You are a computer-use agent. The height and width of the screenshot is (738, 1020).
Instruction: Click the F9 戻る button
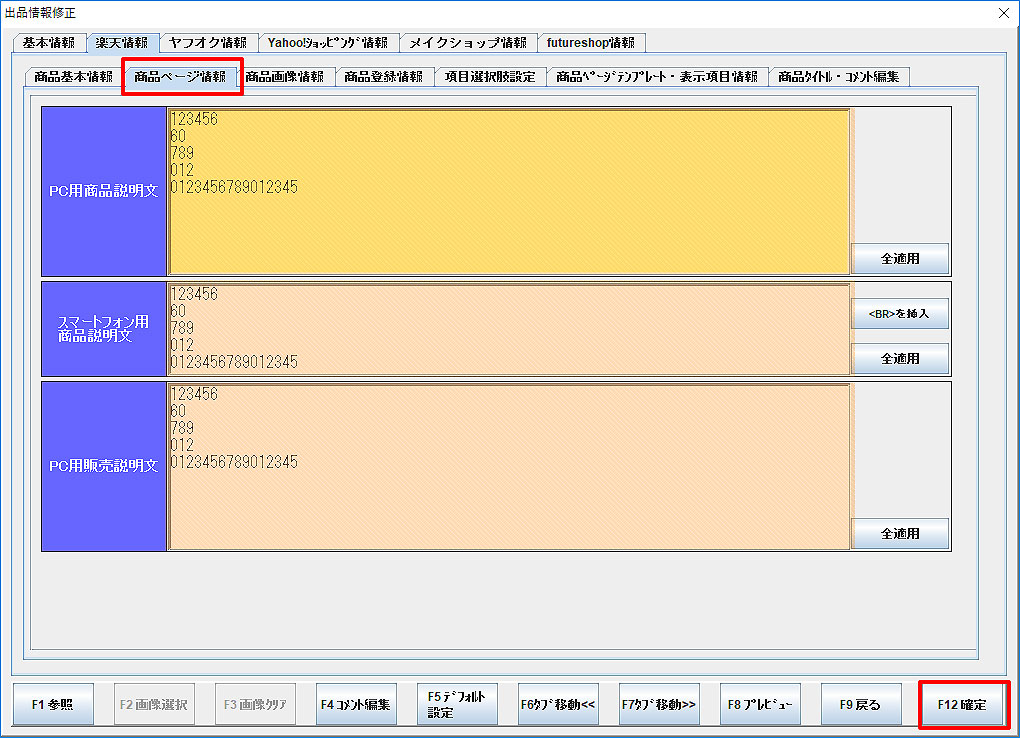pyautogui.click(x=861, y=704)
